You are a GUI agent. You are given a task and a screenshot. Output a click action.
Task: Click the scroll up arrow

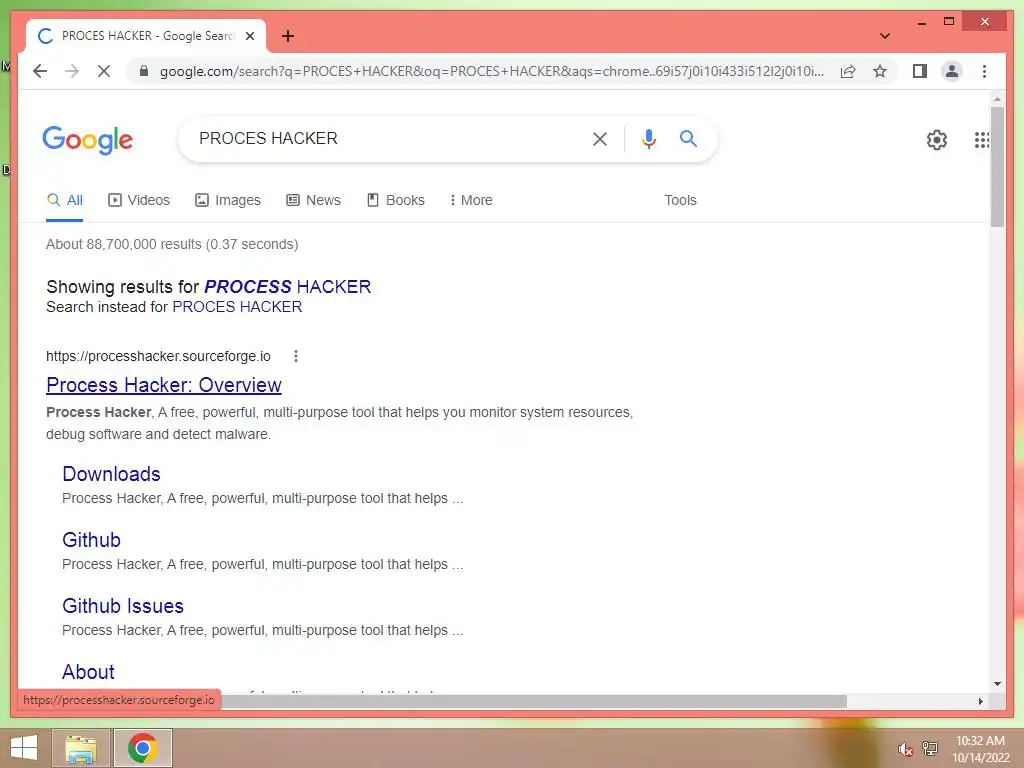[997, 99]
